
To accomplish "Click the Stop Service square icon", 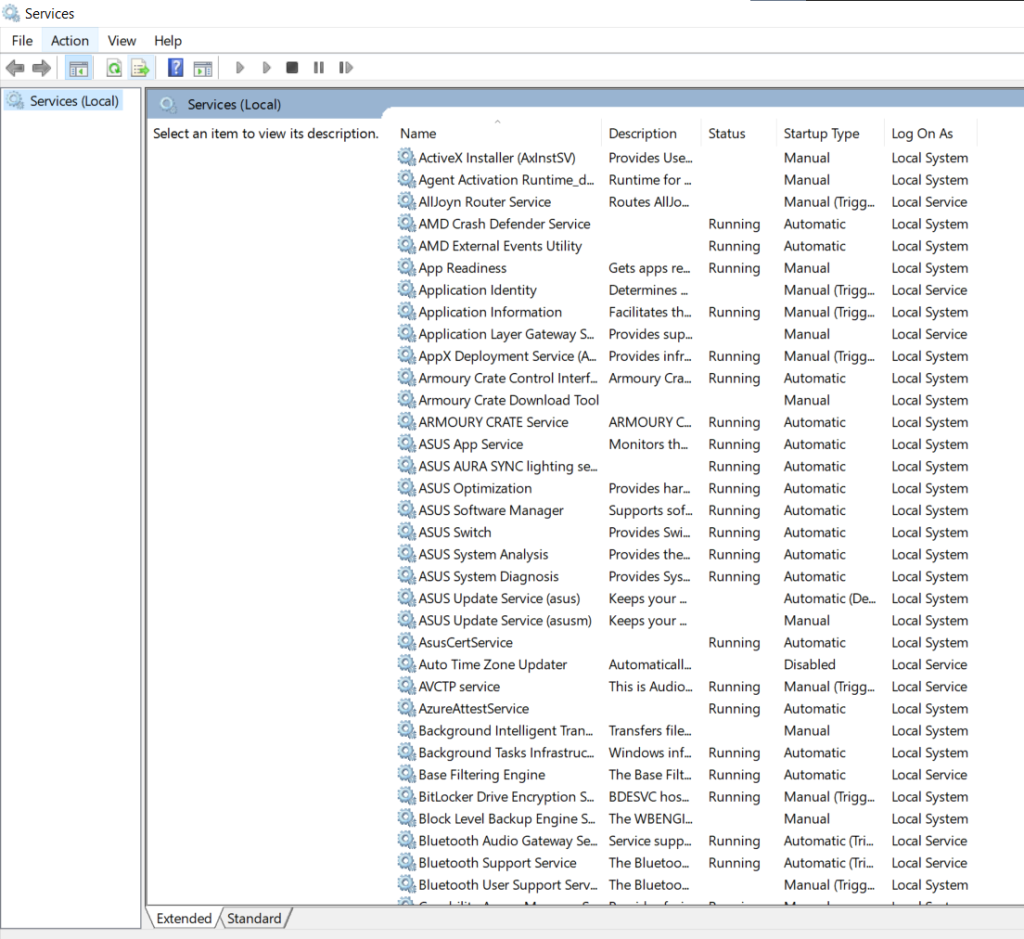I will pos(292,67).
